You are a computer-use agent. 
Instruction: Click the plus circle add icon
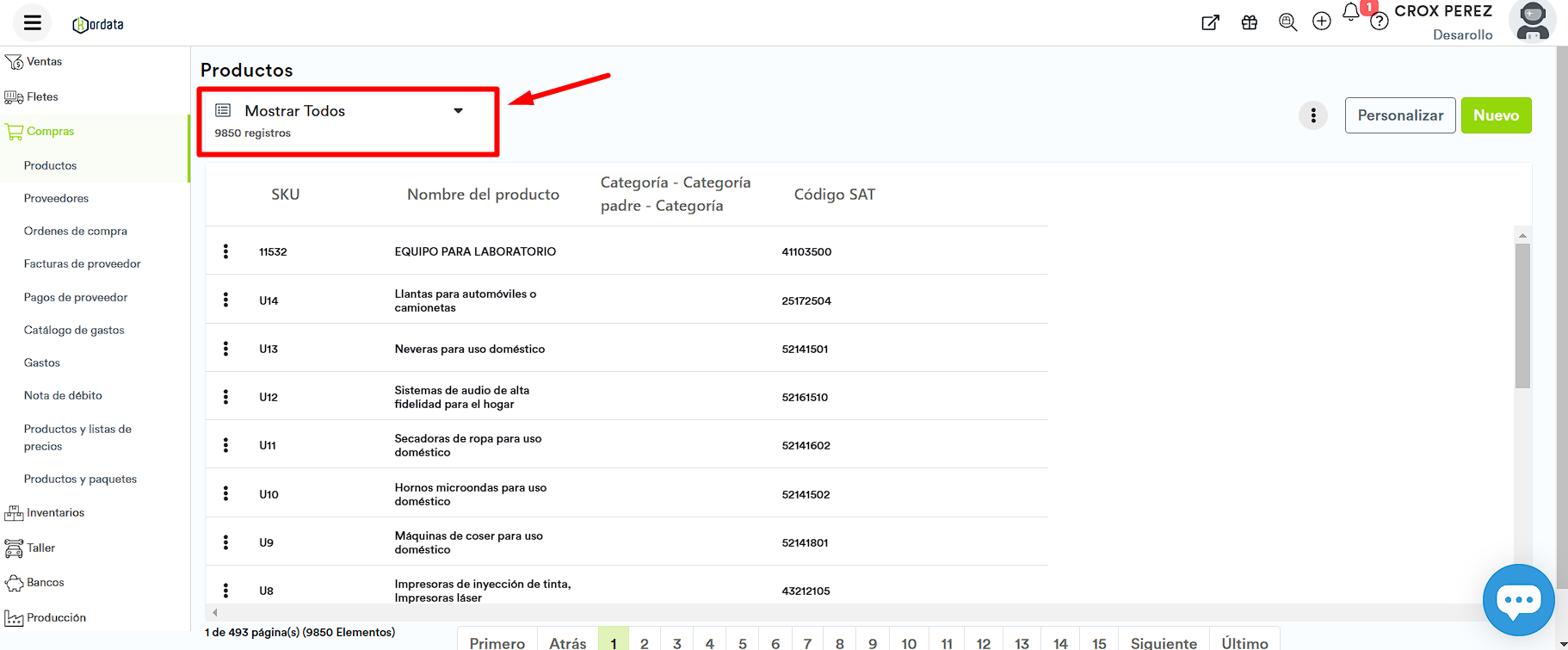click(x=1322, y=22)
